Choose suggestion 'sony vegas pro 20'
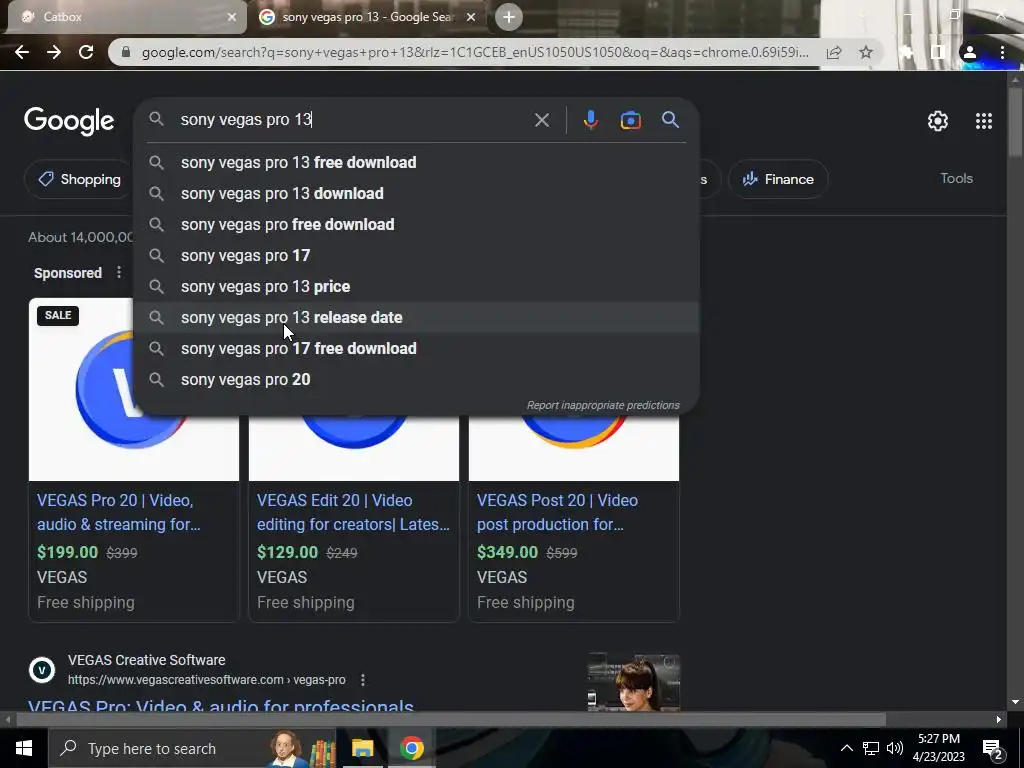 tap(416, 379)
